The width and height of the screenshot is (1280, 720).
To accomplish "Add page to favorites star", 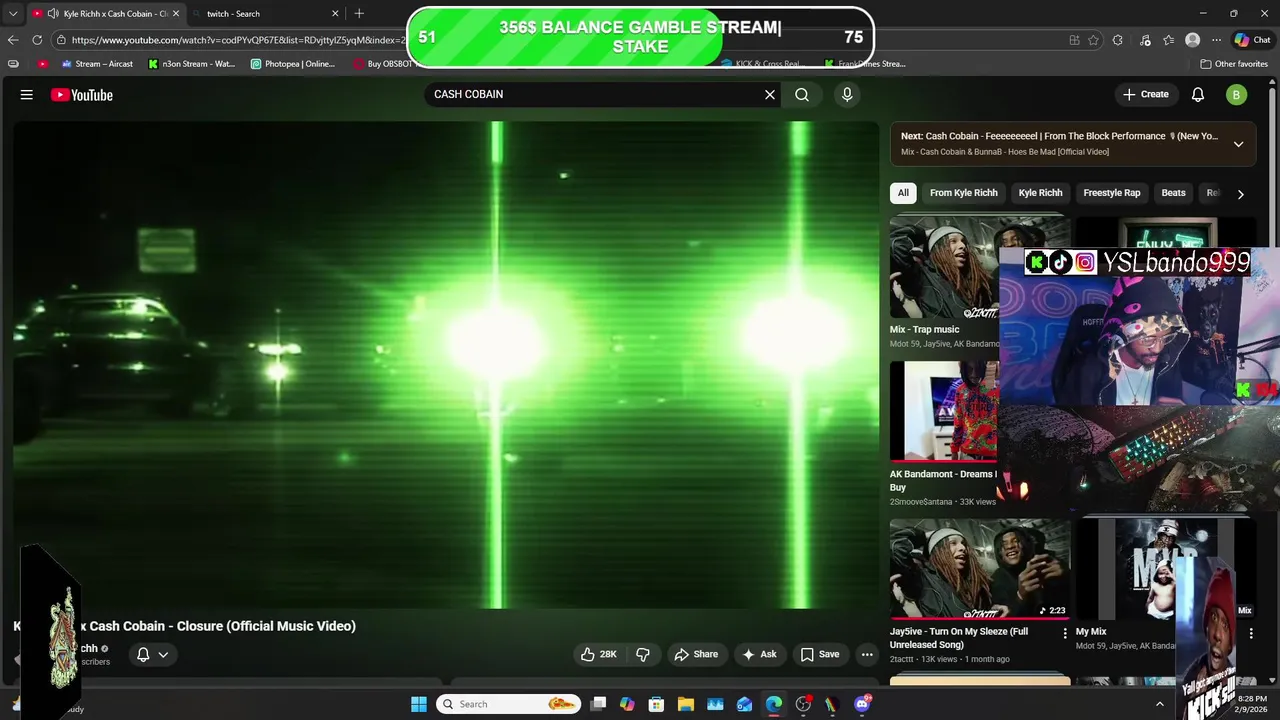I will [1094, 40].
